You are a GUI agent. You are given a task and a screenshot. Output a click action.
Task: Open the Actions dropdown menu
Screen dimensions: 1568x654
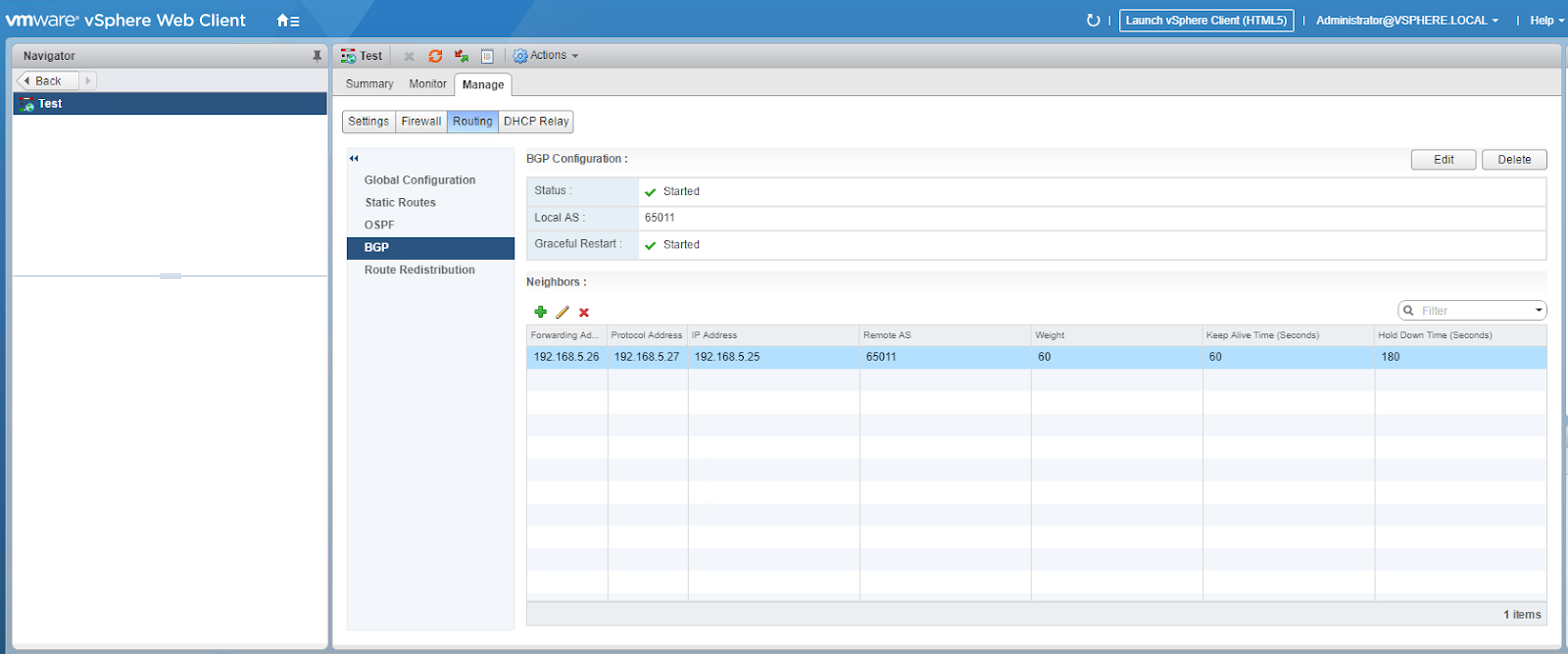547,56
